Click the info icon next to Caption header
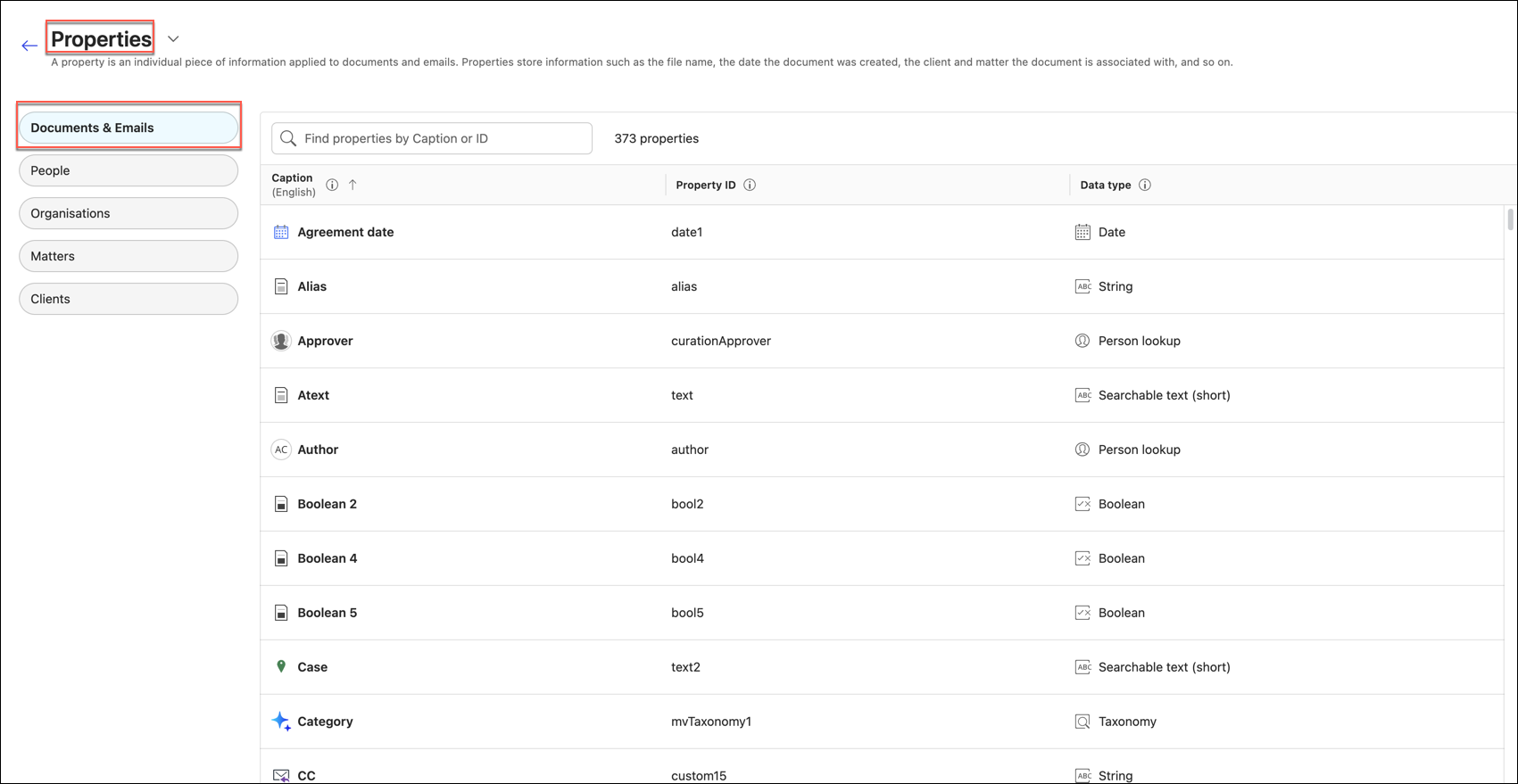The image size is (1518, 784). click(x=332, y=185)
